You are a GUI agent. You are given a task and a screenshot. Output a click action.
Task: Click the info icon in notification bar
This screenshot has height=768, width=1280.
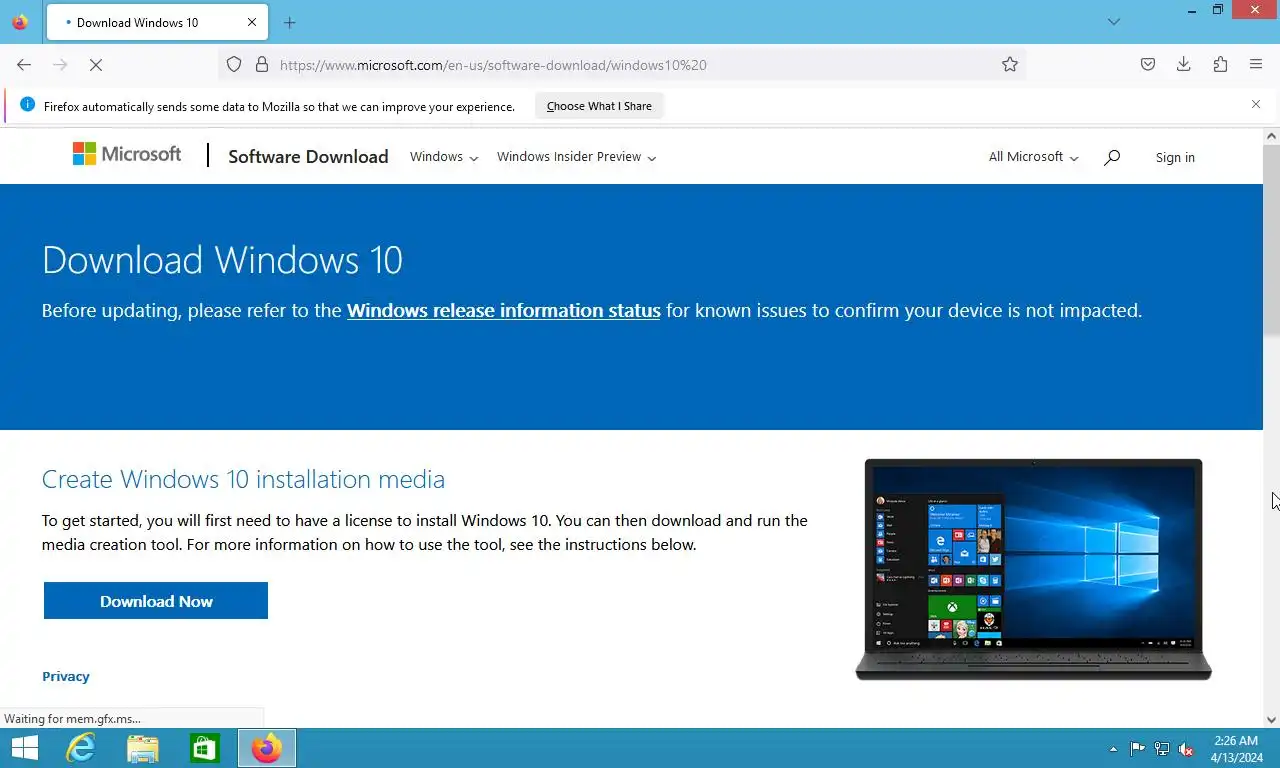tap(27, 105)
